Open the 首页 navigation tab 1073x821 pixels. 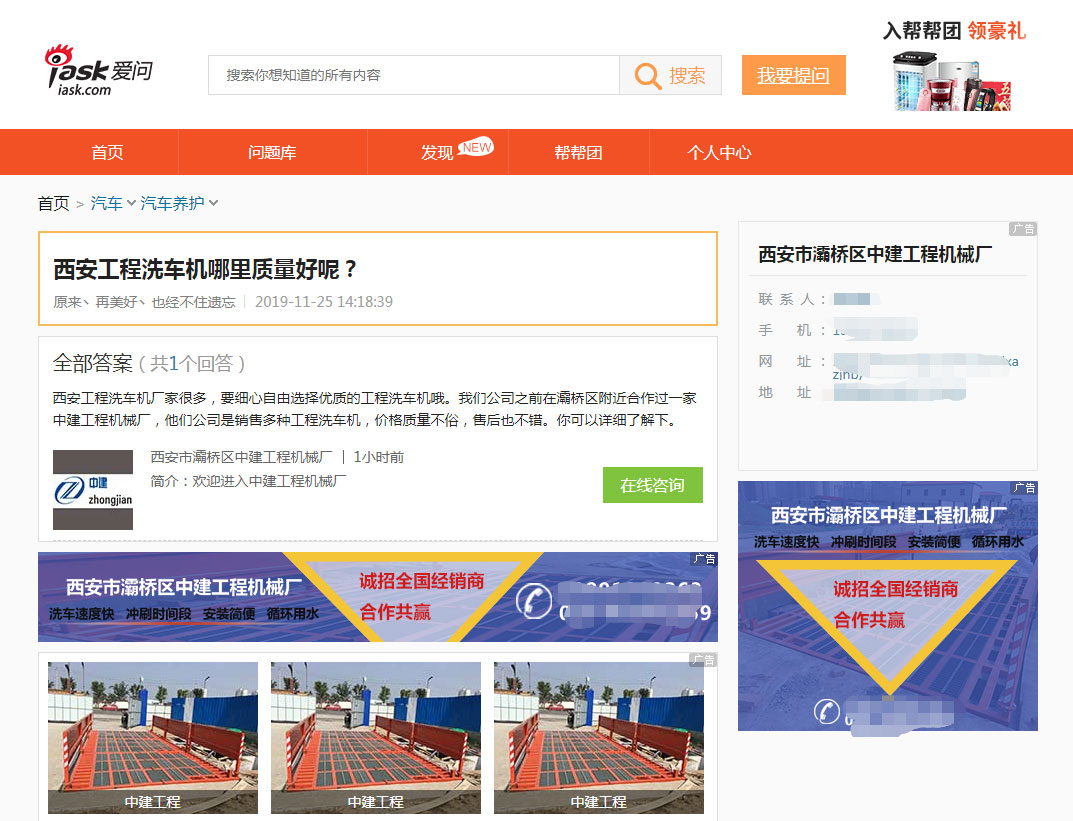107,153
